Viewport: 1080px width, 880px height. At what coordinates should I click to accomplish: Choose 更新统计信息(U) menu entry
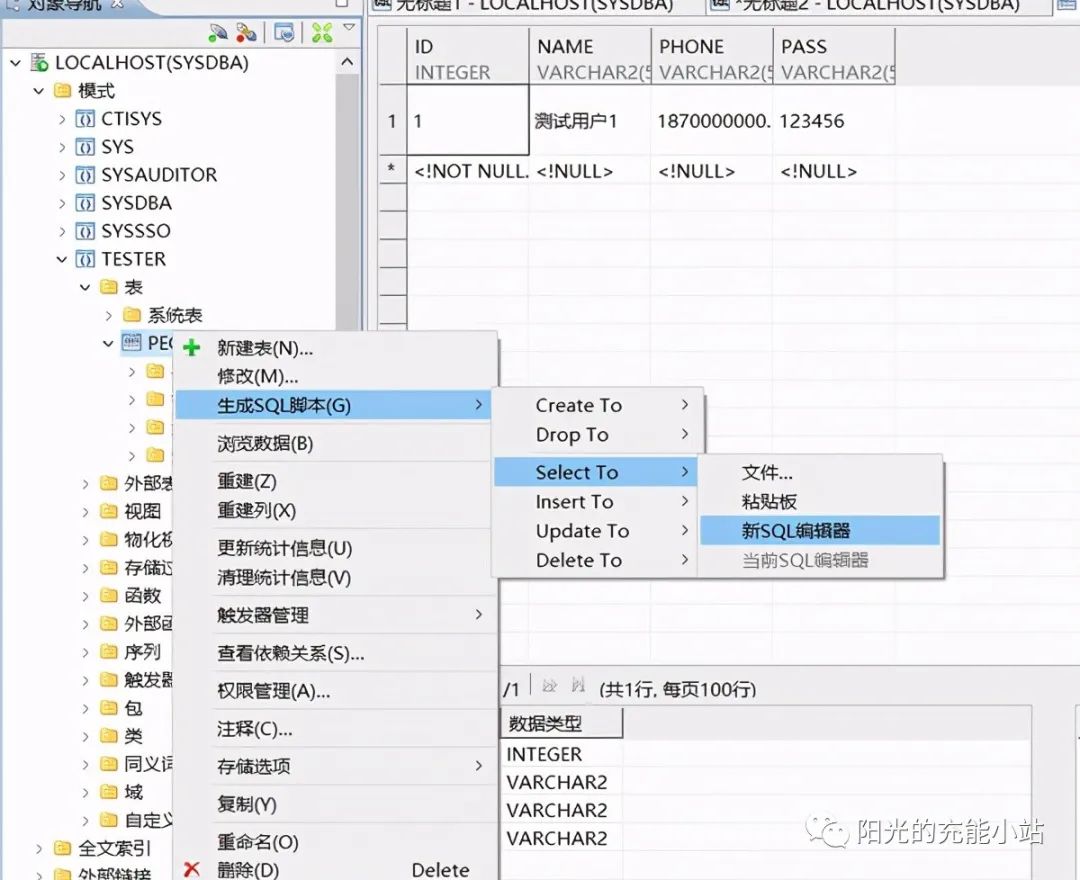[x=336, y=548]
